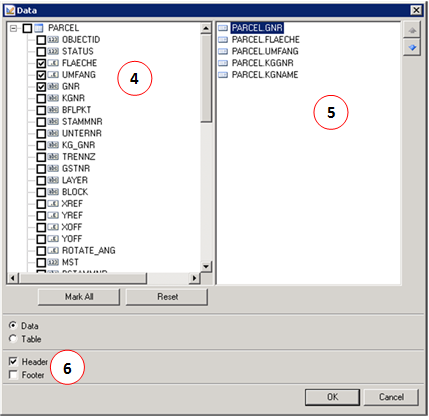This screenshot has width=429, height=420.
Task: Click the LAYER text type icon
Action: (x=53, y=181)
